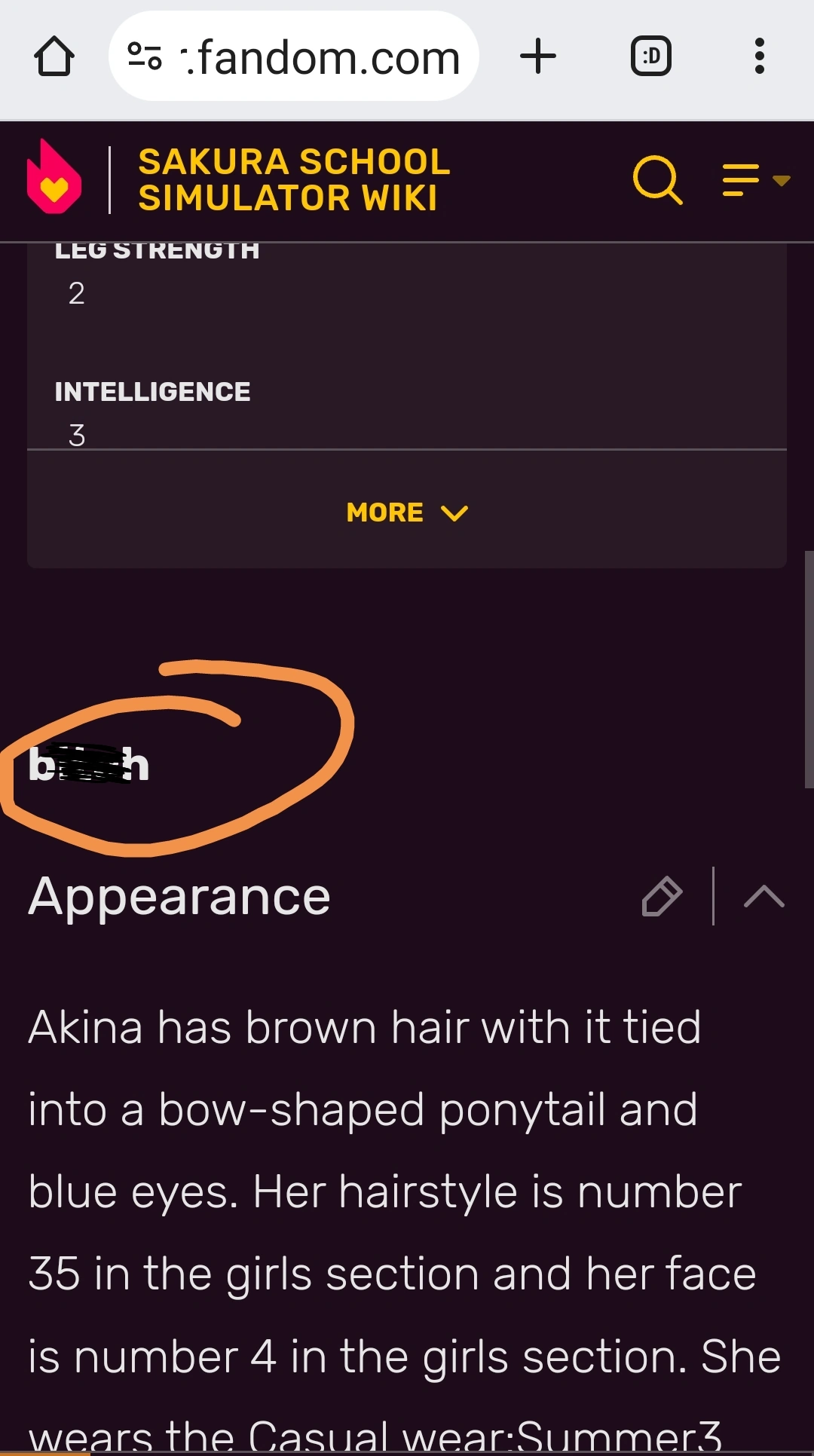This screenshot has width=814, height=1456.
Task: Click the fandom.com address bar
Action: (x=294, y=57)
